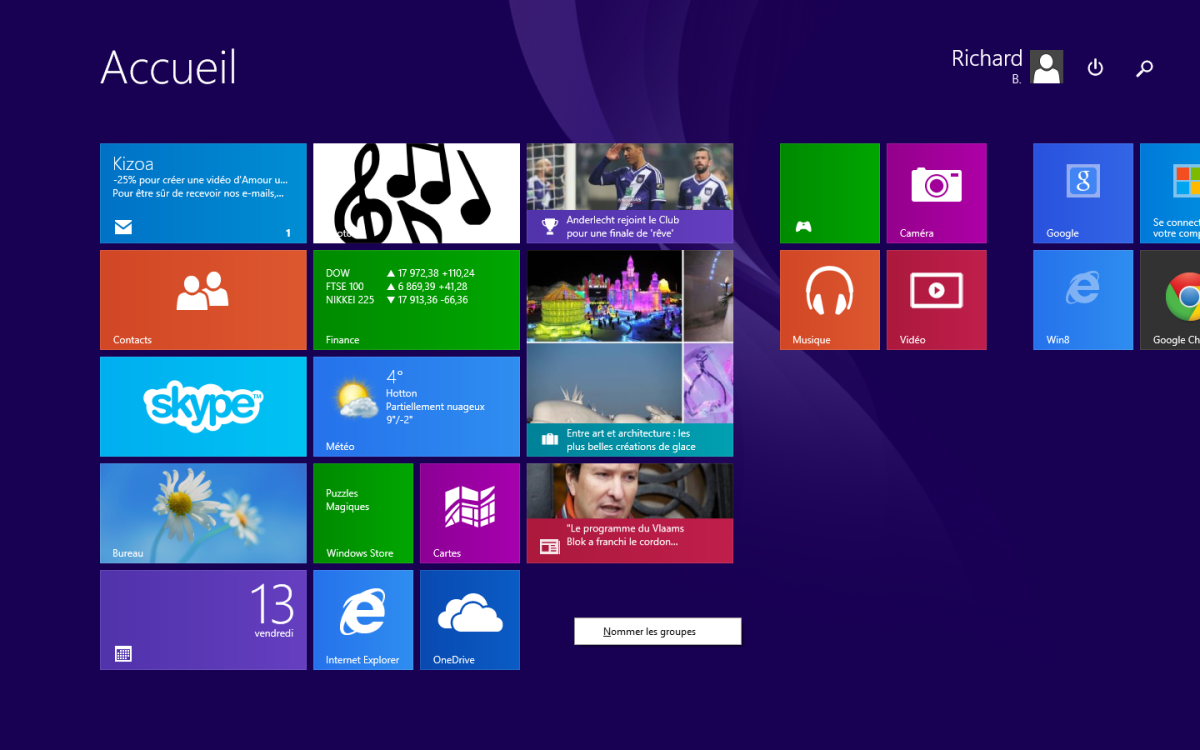
Task: Launch the Caméra app tile
Action: (x=936, y=193)
